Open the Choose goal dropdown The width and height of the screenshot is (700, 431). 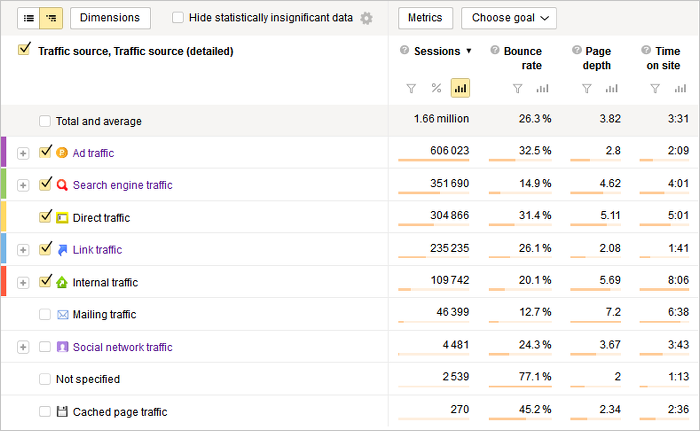pyautogui.click(x=508, y=18)
